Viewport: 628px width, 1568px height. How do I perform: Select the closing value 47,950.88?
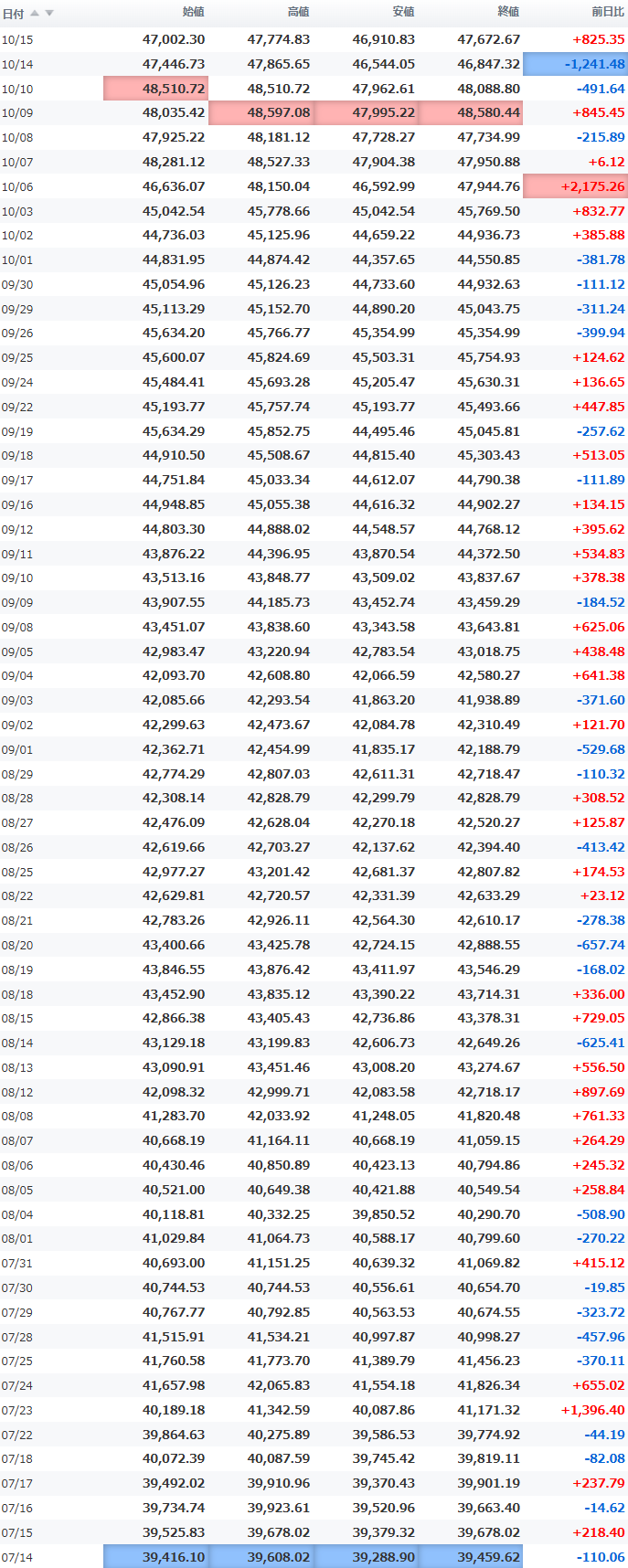[489, 162]
